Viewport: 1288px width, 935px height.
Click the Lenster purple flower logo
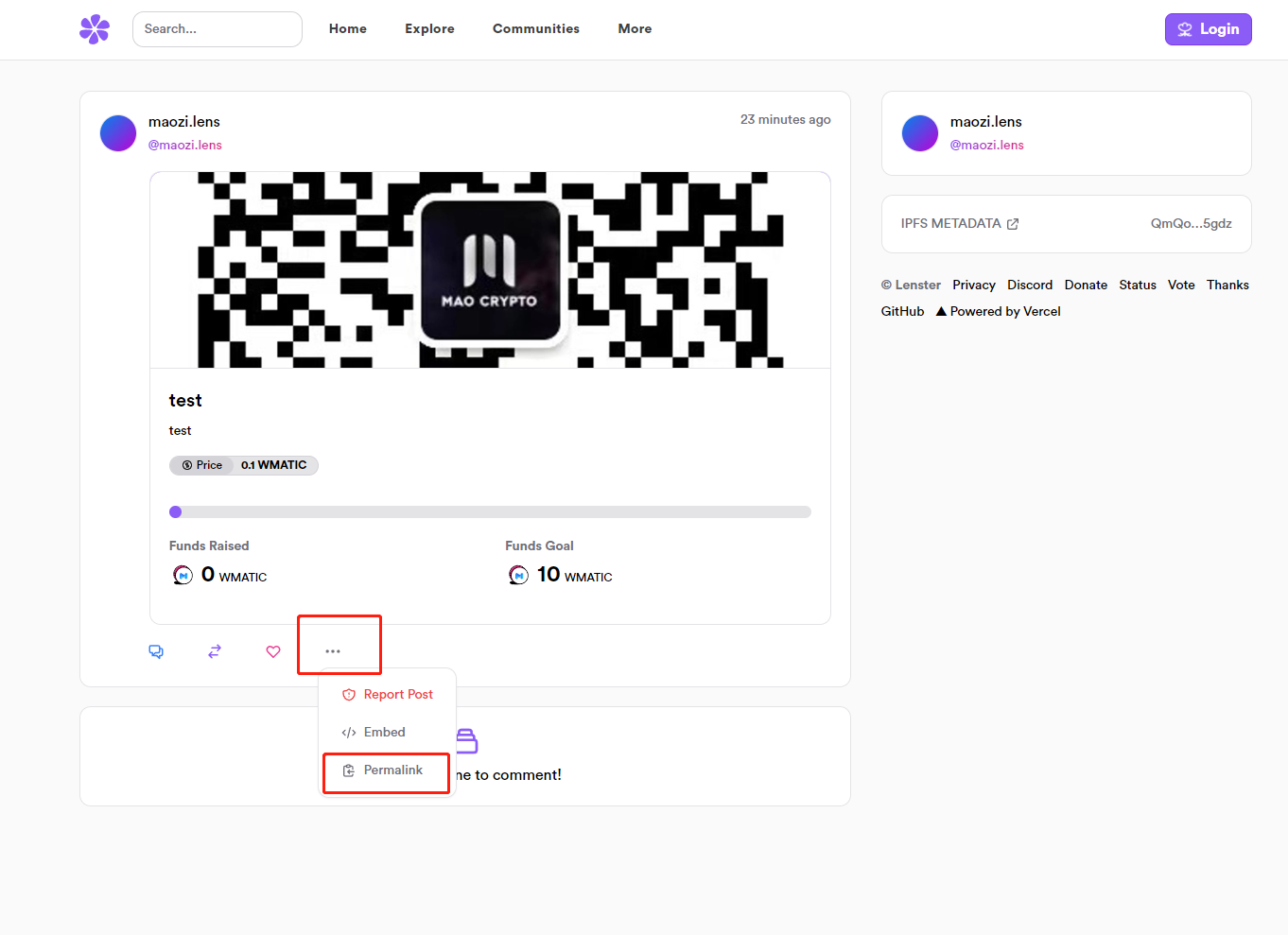click(95, 29)
